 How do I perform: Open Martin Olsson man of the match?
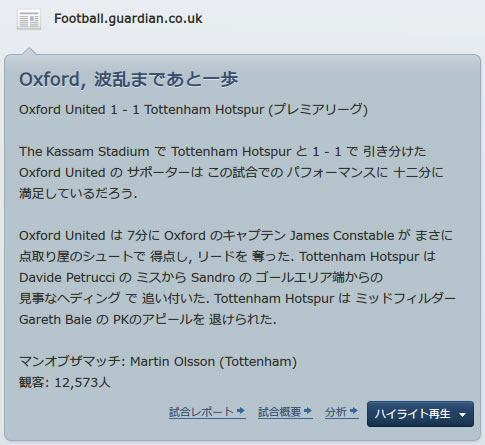172,362
